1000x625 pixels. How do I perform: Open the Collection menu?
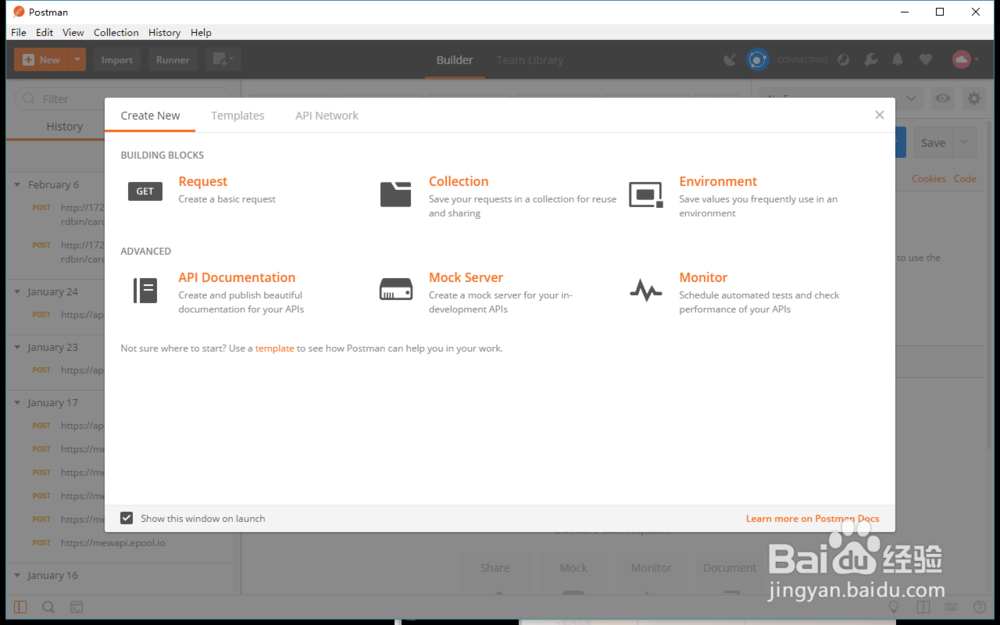(x=116, y=33)
